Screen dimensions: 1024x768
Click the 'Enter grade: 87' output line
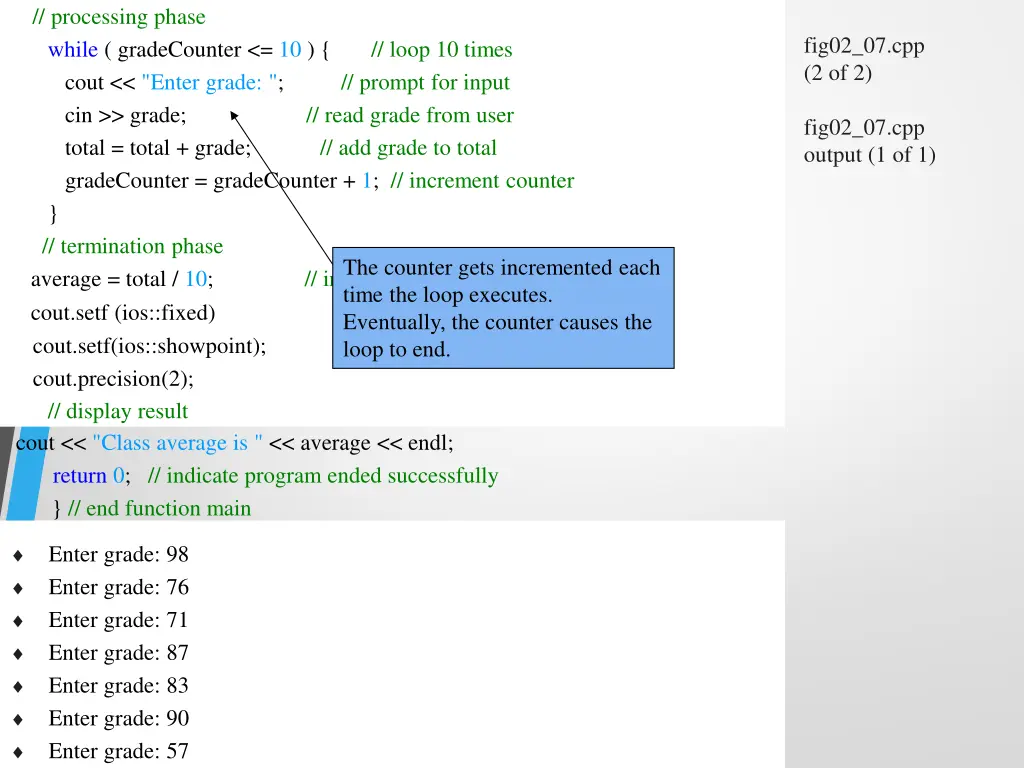(x=118, y=653)
